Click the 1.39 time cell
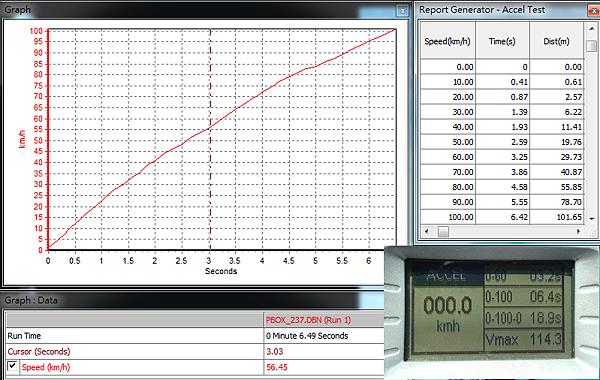This screenshot has height=380, width=600. (x=502, y=112)
